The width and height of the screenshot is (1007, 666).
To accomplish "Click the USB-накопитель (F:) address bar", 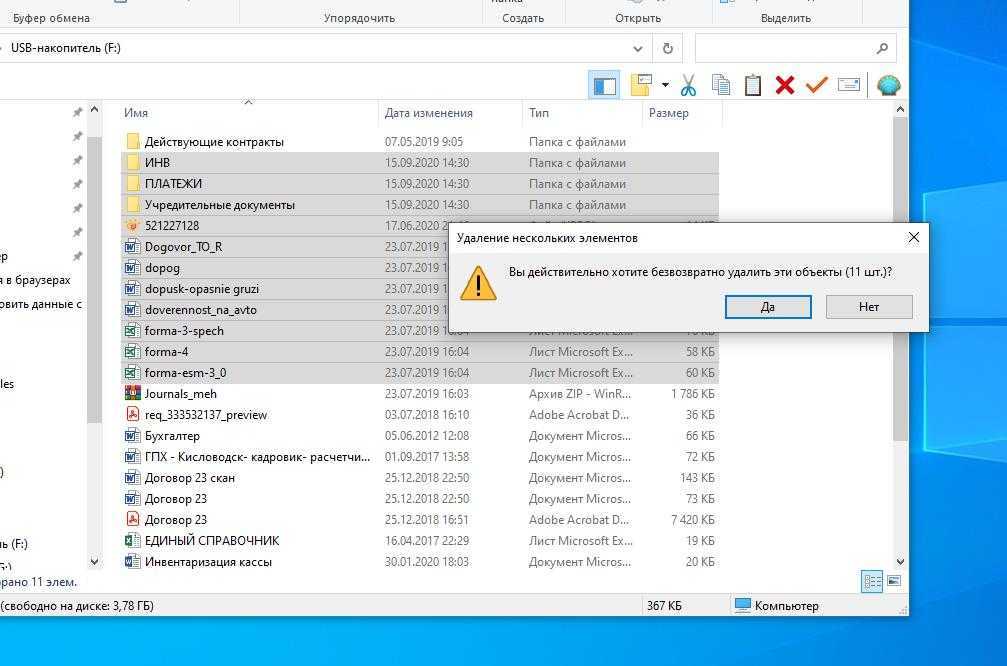I will point(321,48).
